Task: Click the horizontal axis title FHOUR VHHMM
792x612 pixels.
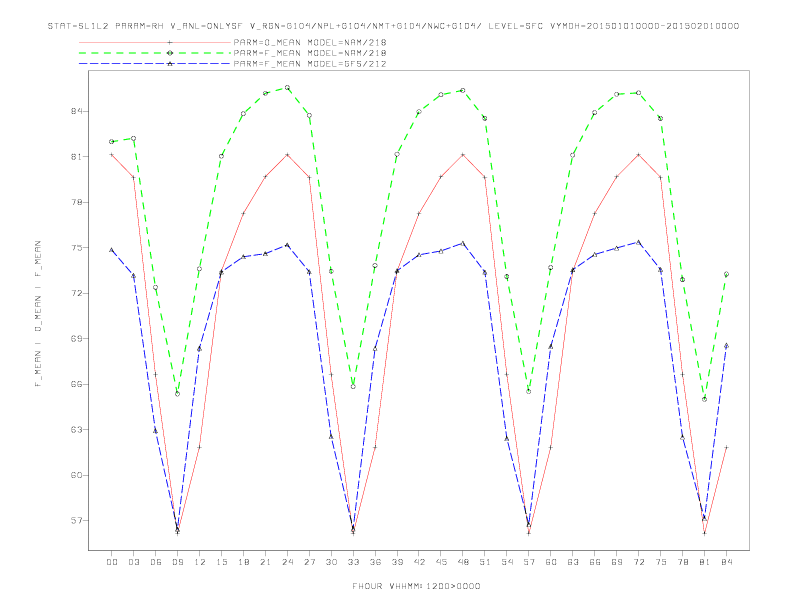Action: point(416,586)
